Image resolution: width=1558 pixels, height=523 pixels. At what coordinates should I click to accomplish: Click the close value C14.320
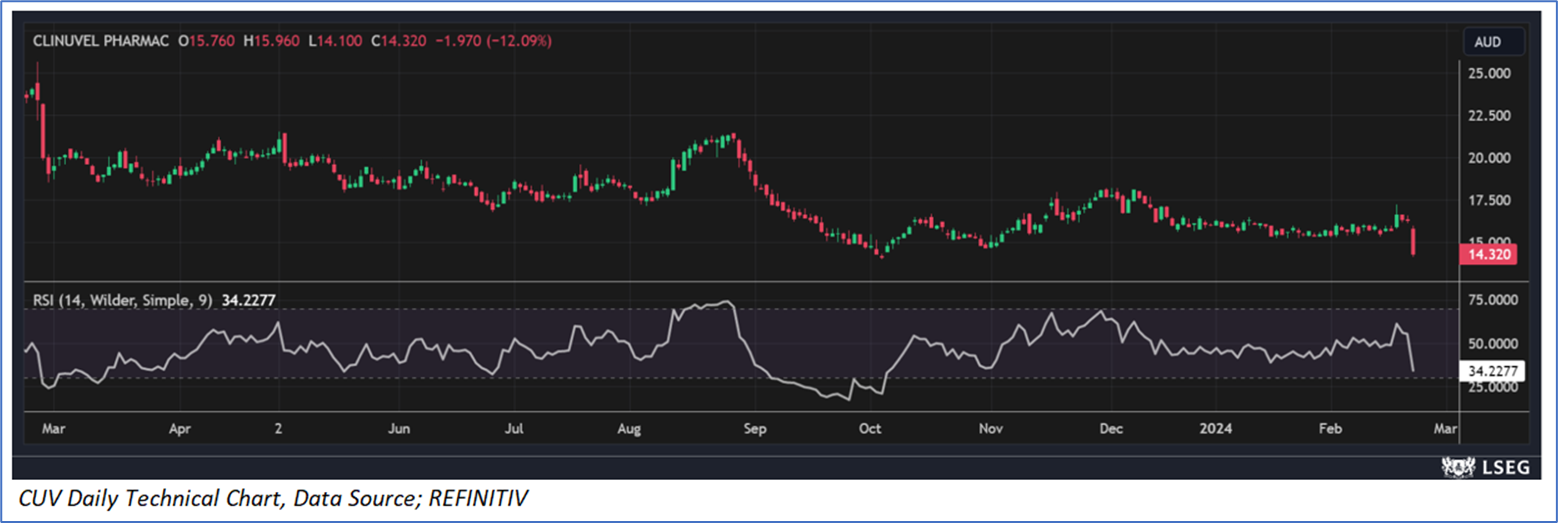[397, 42]
